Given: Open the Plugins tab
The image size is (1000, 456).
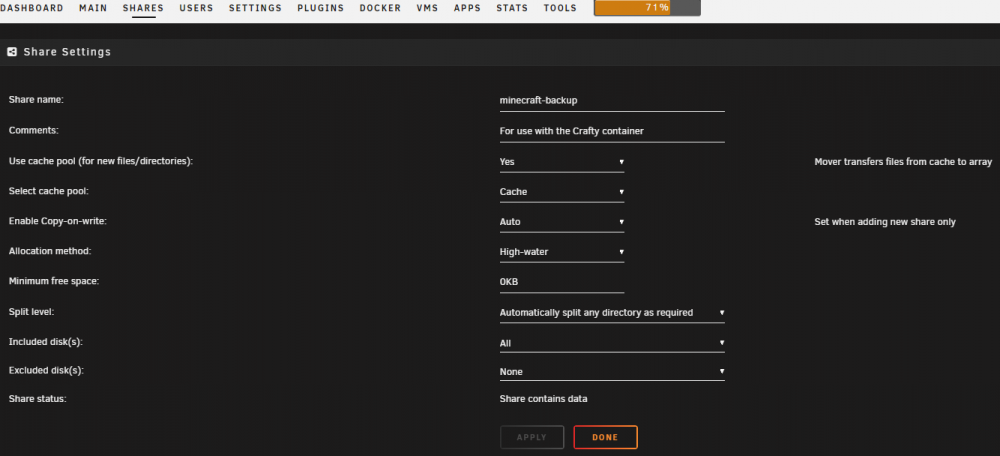Looking at the screenshot, I should pos(320,8).
